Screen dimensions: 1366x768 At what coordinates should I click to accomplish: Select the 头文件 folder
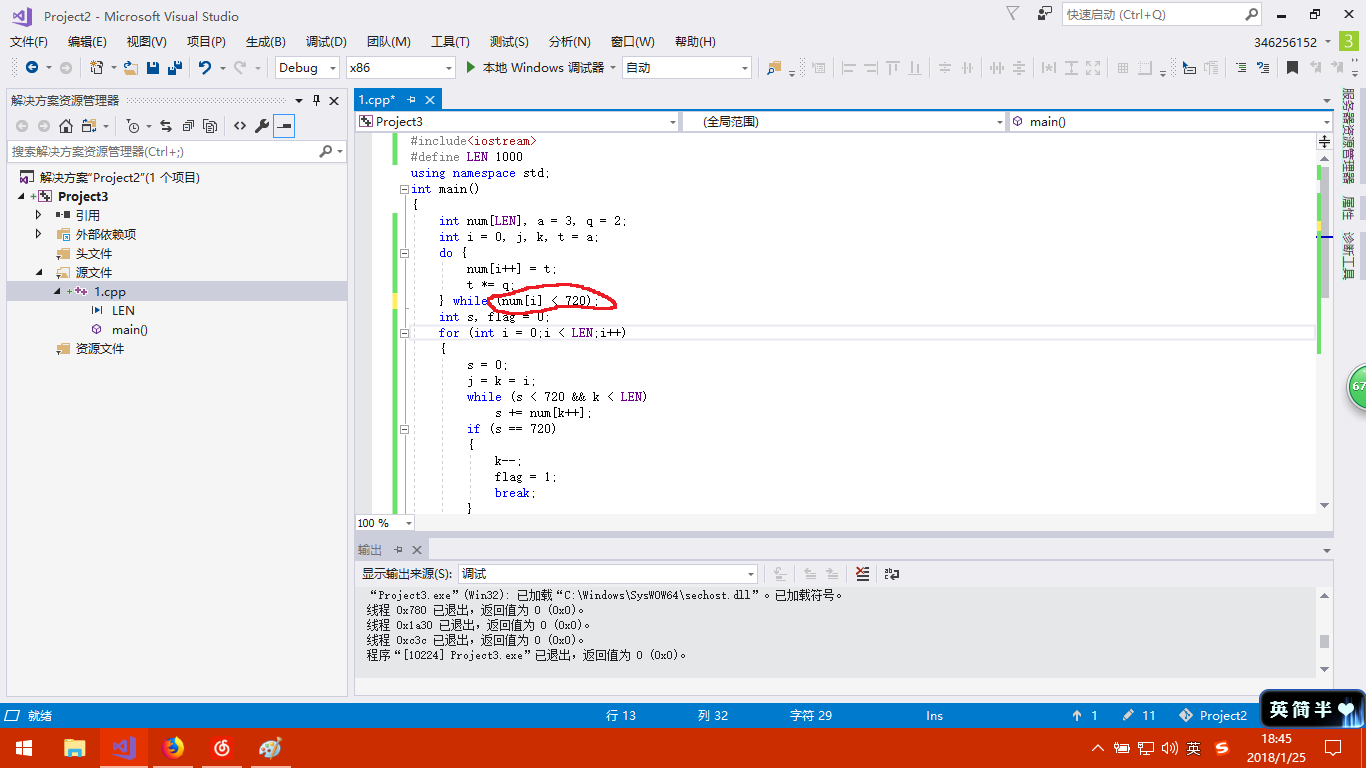click(x=94, y=253)
